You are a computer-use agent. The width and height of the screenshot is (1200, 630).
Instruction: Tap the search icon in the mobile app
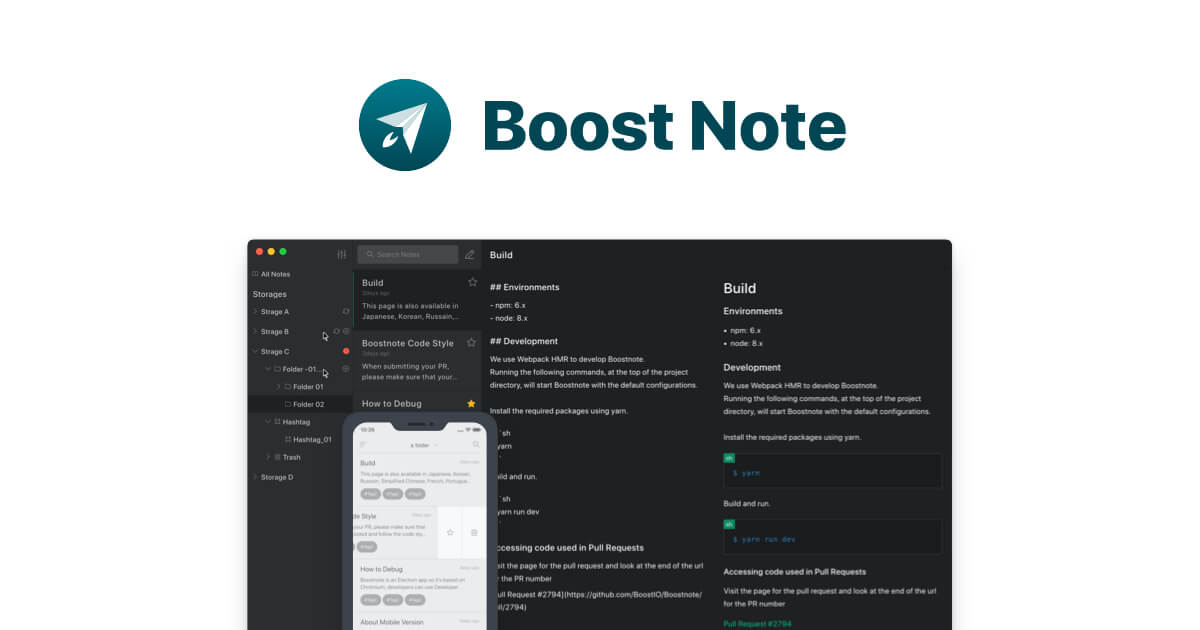tap(476, 444)
